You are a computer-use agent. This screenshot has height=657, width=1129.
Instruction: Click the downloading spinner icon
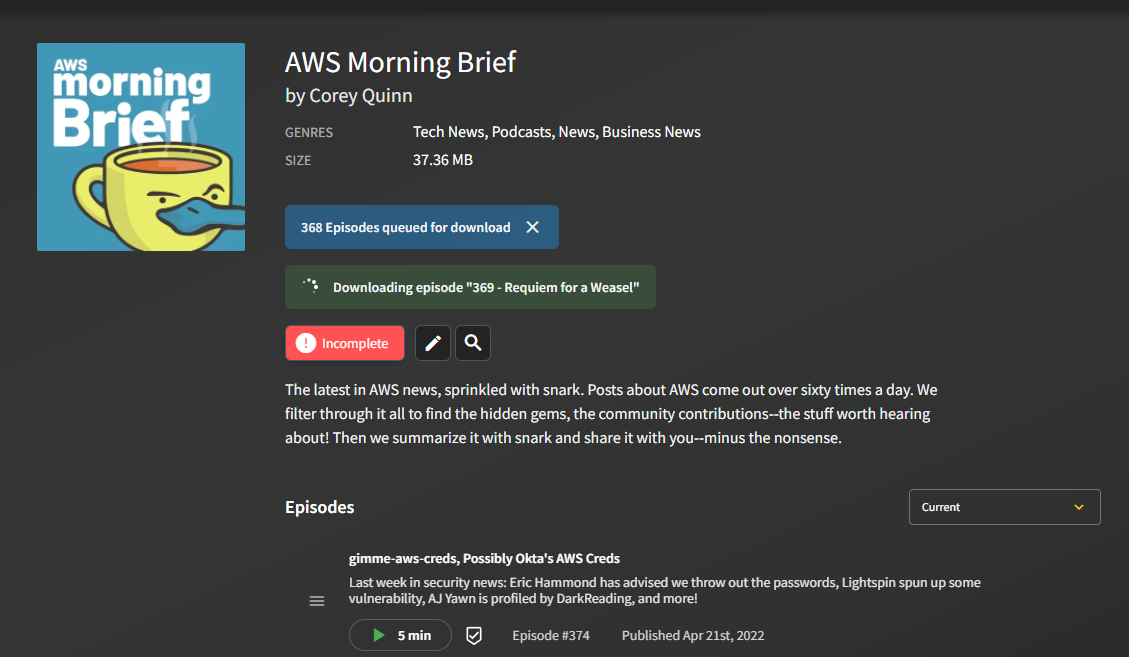[310, 287]
